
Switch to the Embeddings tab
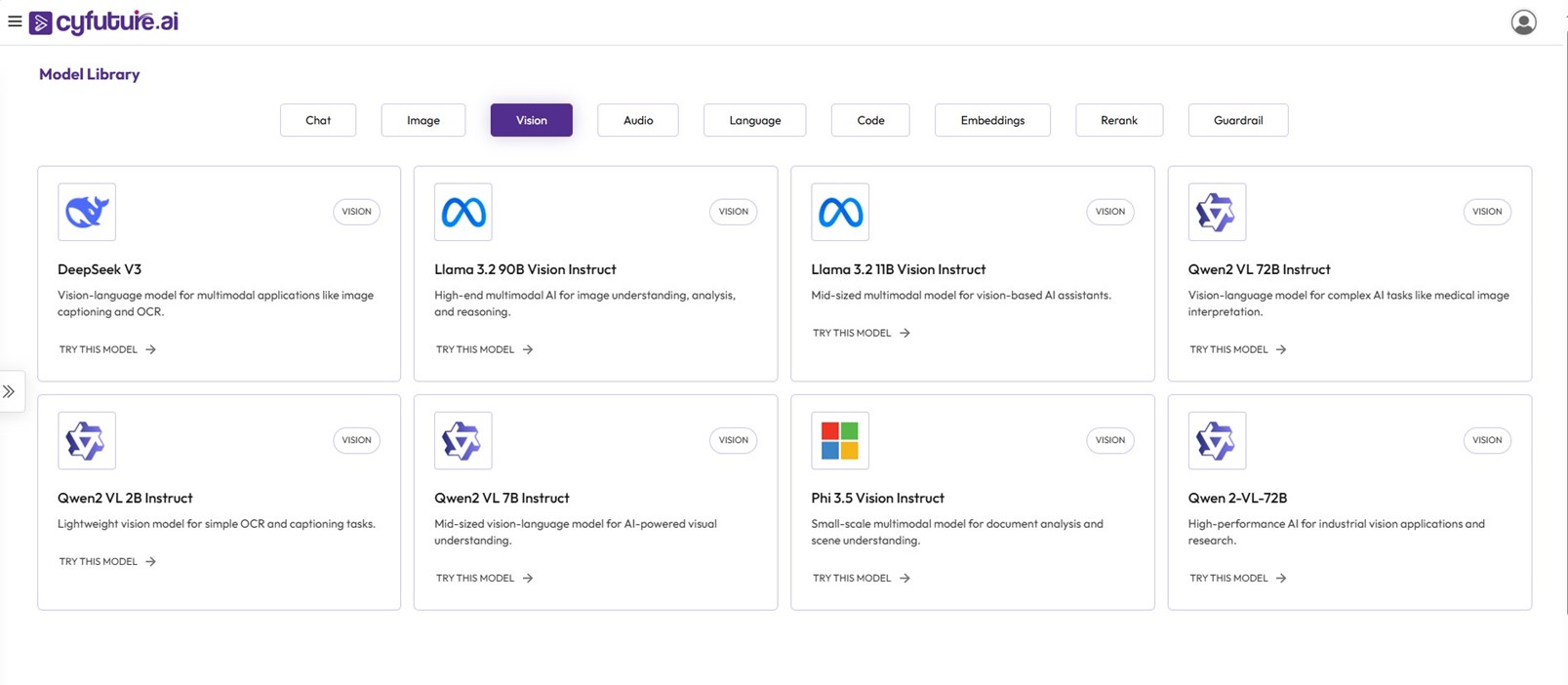pos(992,120)
